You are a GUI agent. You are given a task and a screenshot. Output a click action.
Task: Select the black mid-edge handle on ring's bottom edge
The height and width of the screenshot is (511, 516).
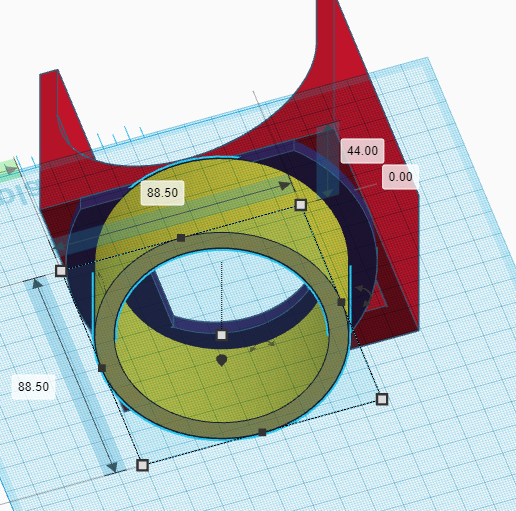coord(262,432)
